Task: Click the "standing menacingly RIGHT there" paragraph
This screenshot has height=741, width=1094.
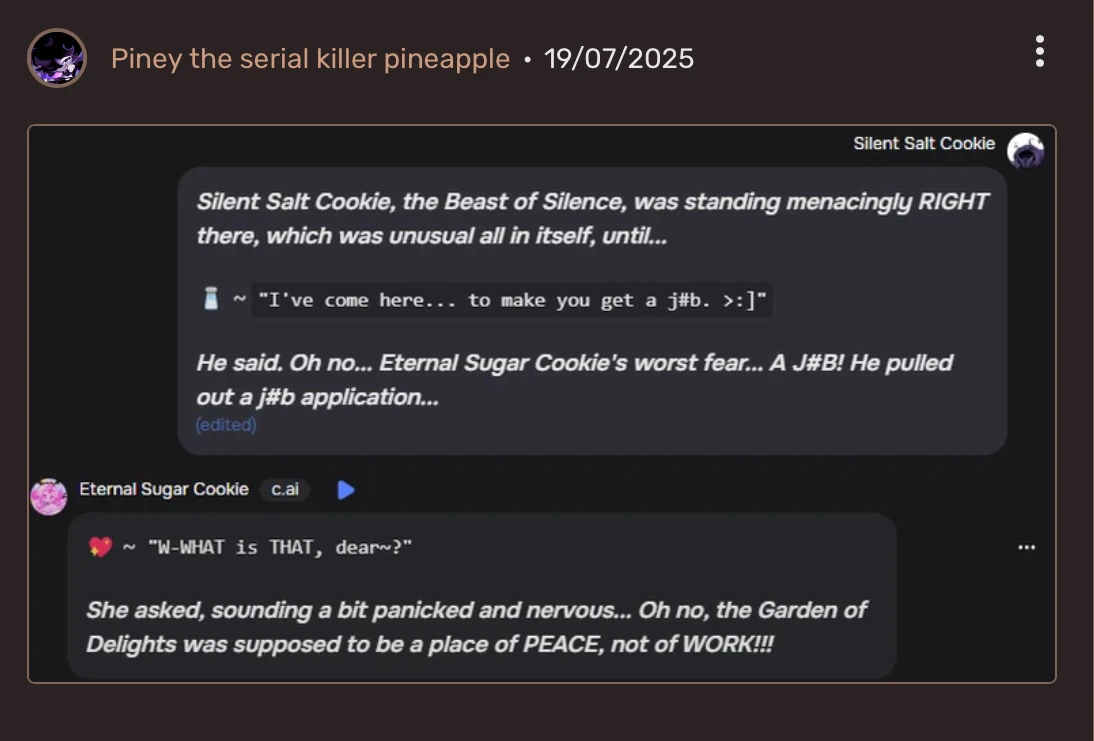Action: tap(591, 219)
